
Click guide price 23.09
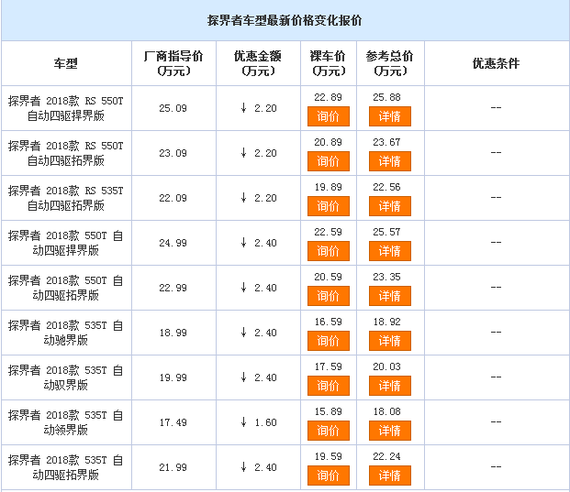[173, 153]
